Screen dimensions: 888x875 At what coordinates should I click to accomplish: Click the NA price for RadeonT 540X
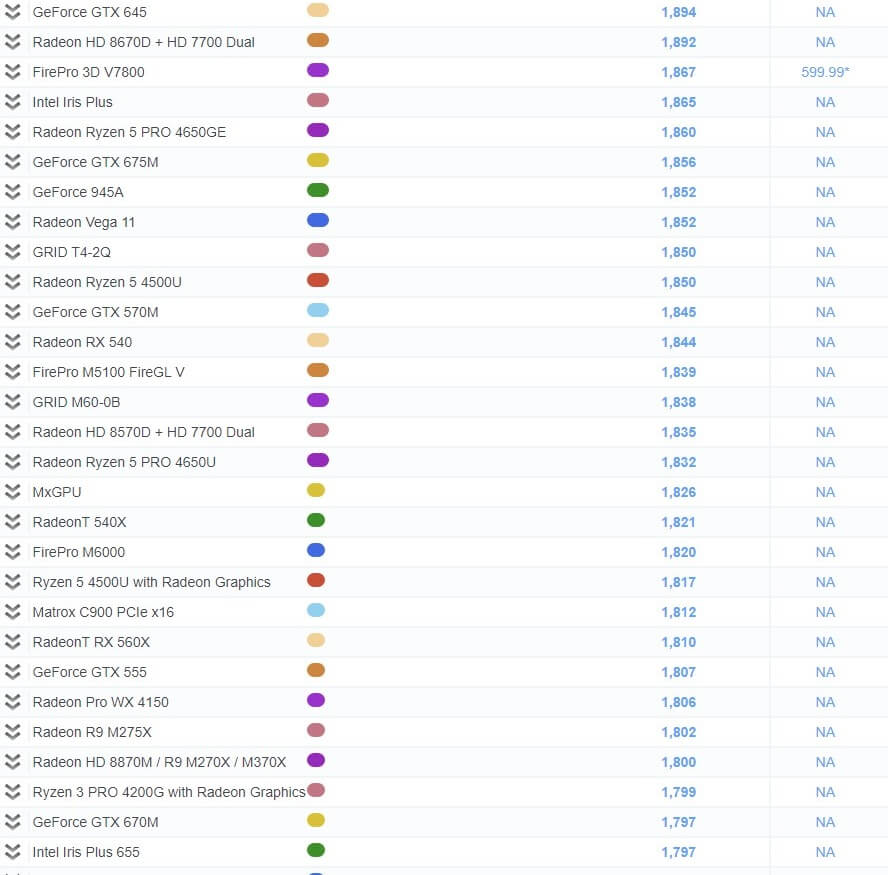(x=825, y=523)
